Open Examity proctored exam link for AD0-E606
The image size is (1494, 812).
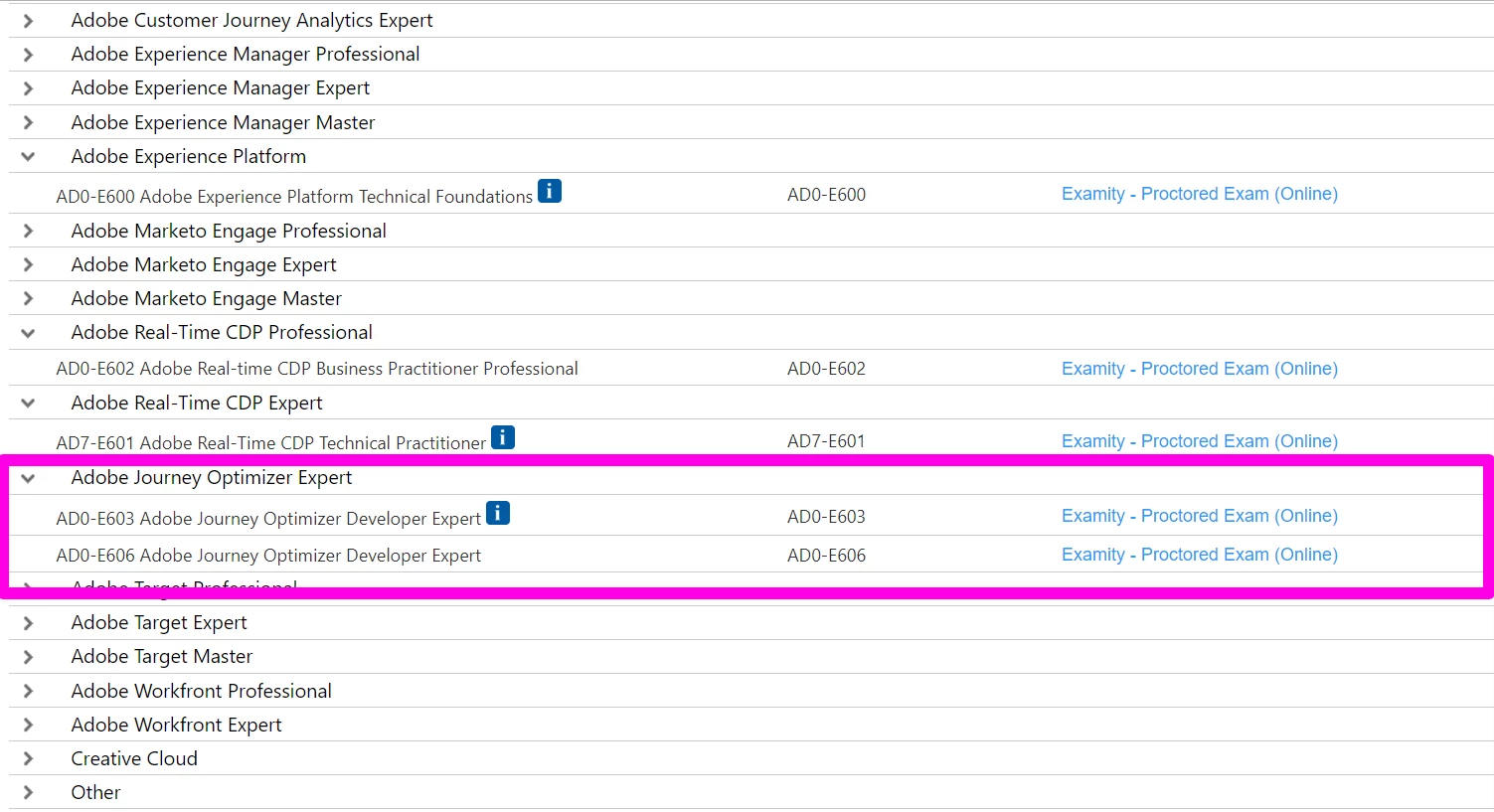tap(1200, 555)
